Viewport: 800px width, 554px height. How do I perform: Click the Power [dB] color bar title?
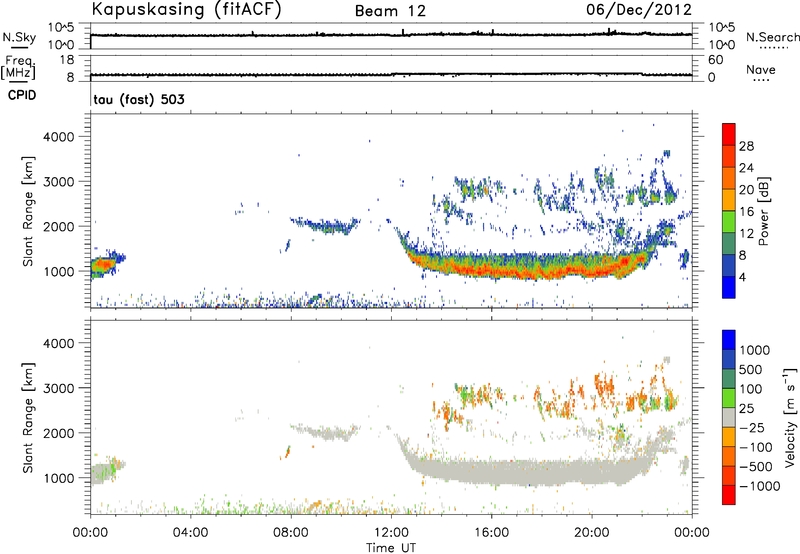coord(763,211)
